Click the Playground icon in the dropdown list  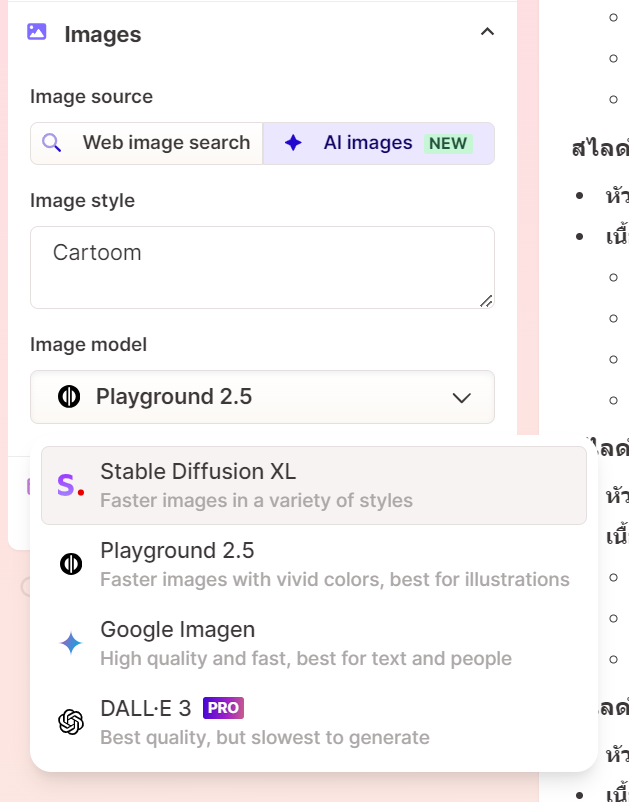point(71,564)
